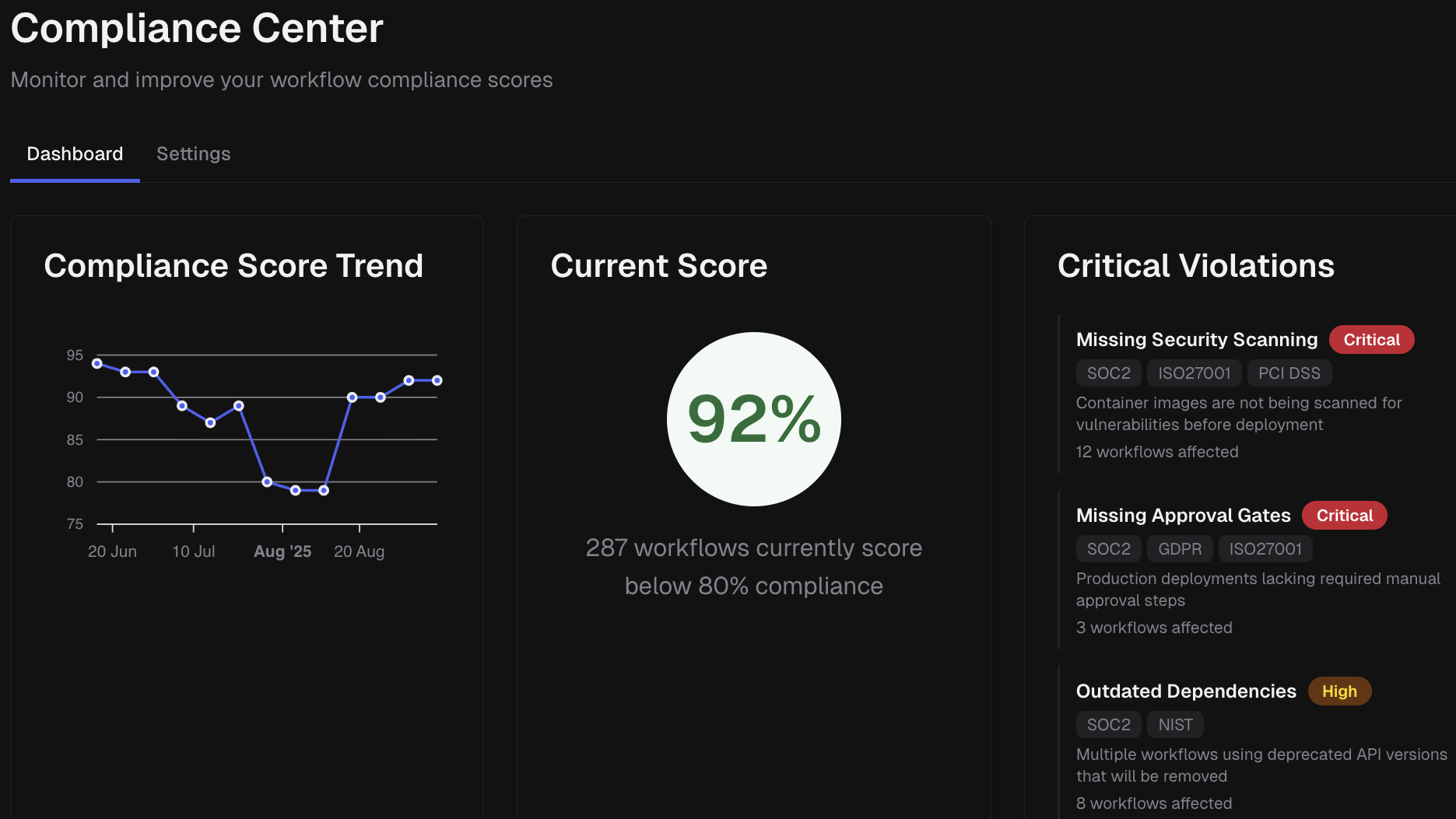1456x819 pixels.
Task: Open the Outdated Dependencies violation
Action: tap(1186, 691)
